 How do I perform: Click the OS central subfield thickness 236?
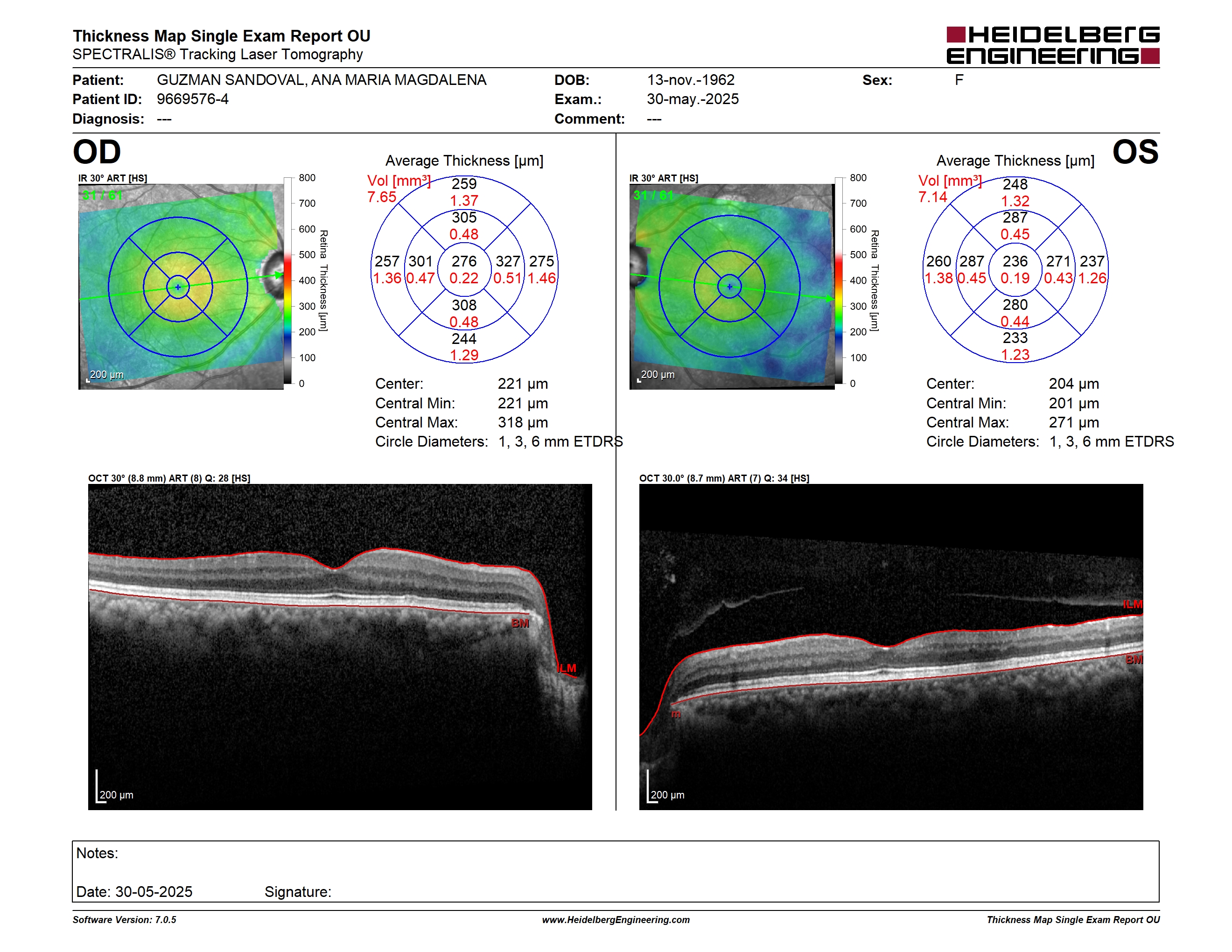pyautogui.click(x=1015, y=261)
